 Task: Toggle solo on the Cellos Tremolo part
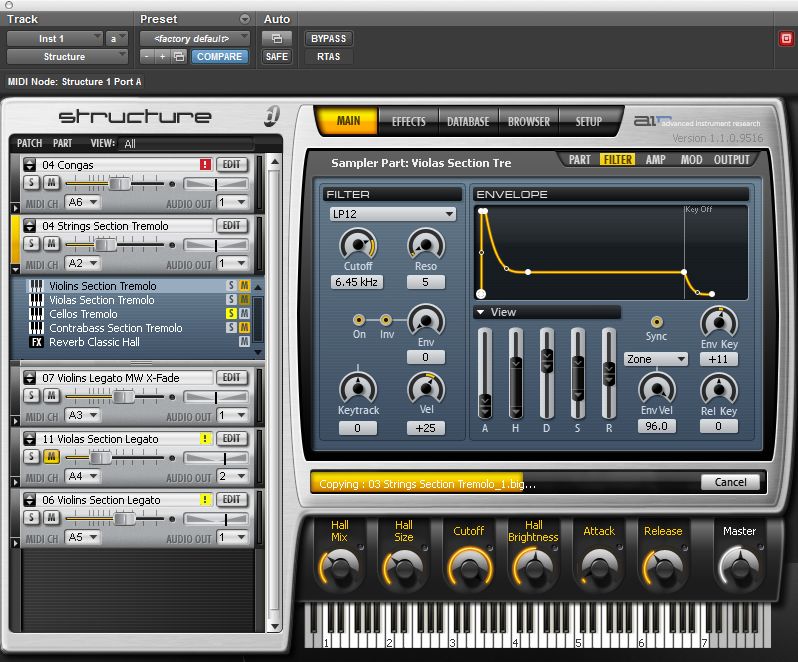pyautogui.click(x=231, y=313)
